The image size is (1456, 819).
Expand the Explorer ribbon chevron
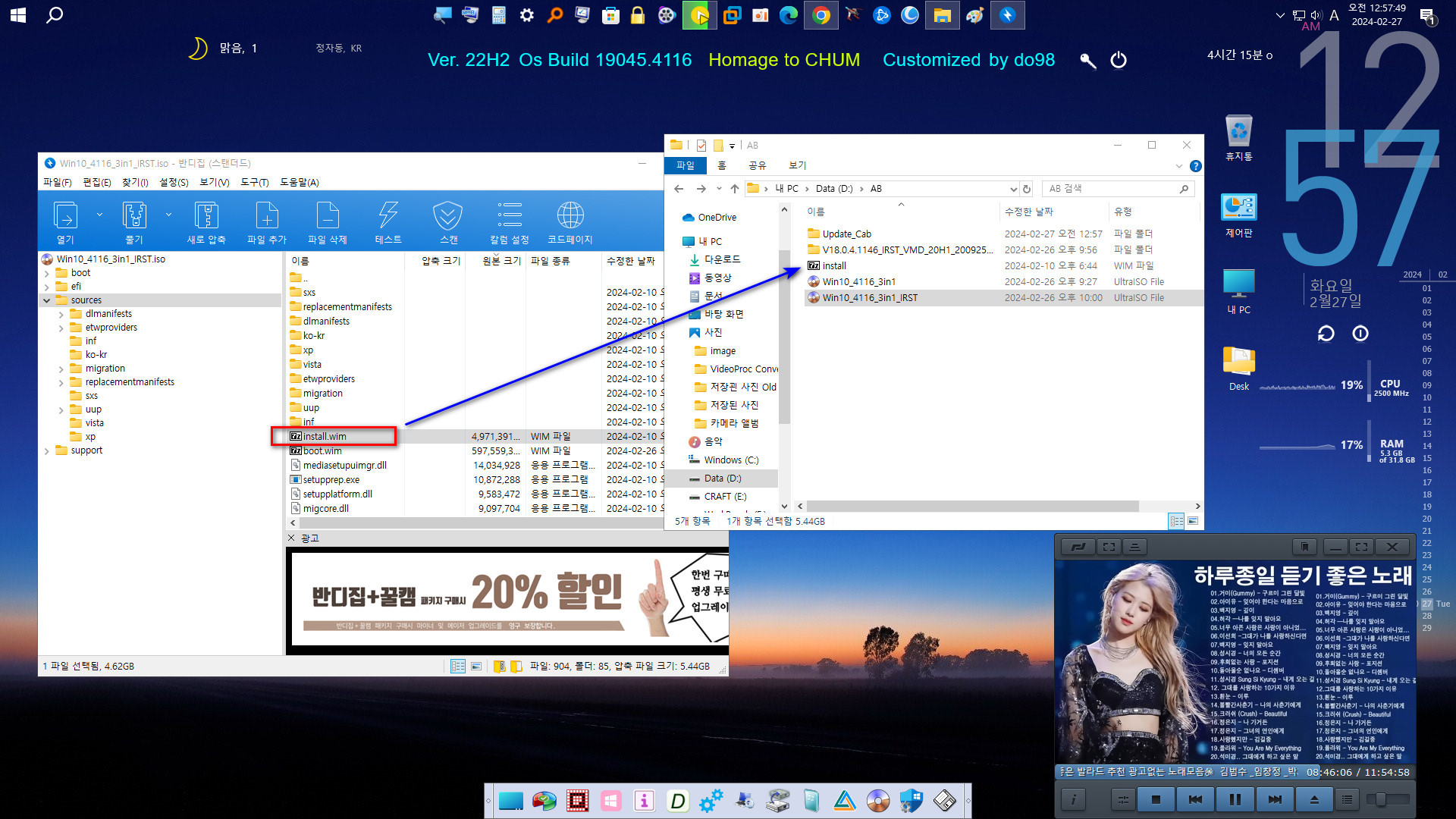[1178, 166]
